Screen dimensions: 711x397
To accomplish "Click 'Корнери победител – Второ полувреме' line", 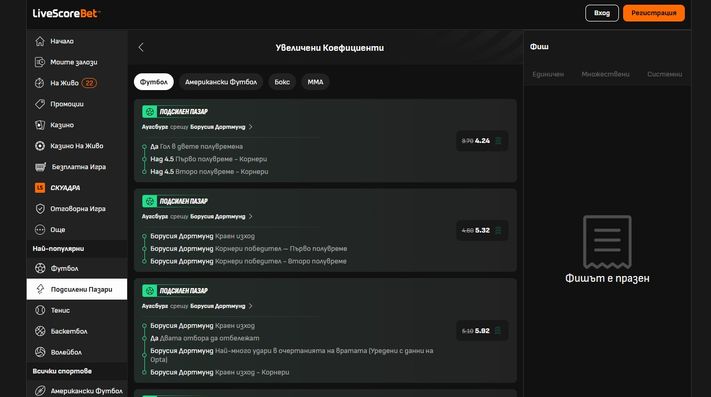I will coord(248,261).
